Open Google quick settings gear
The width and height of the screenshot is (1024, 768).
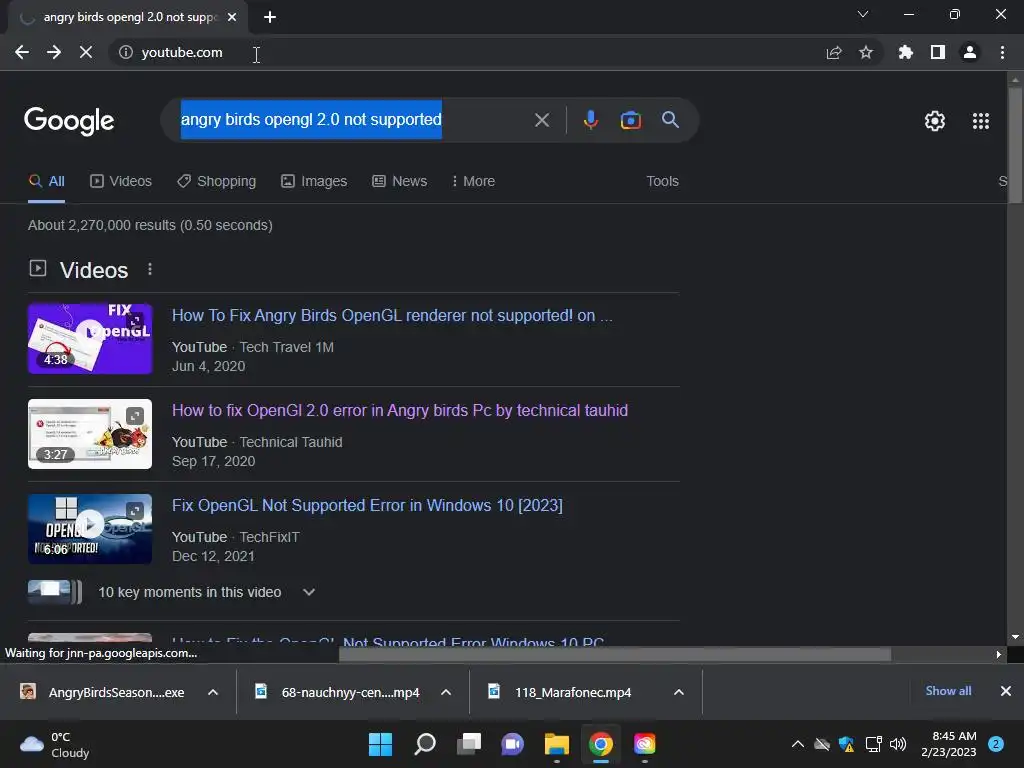935,121
